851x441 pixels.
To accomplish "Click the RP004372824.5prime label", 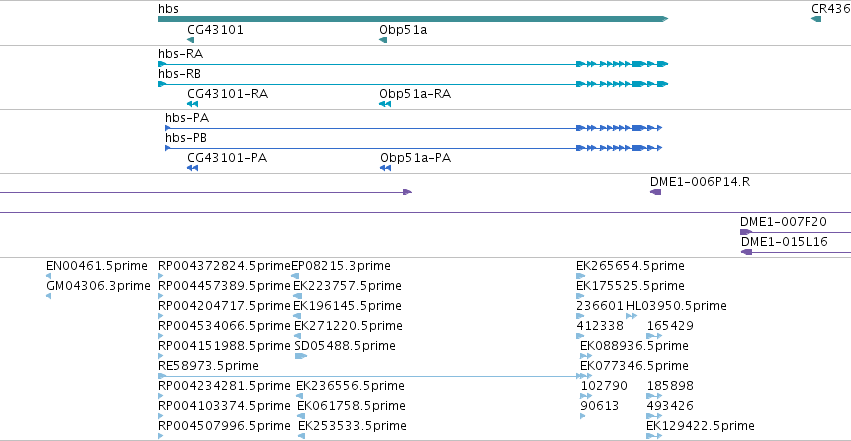I will coord(224,266).
